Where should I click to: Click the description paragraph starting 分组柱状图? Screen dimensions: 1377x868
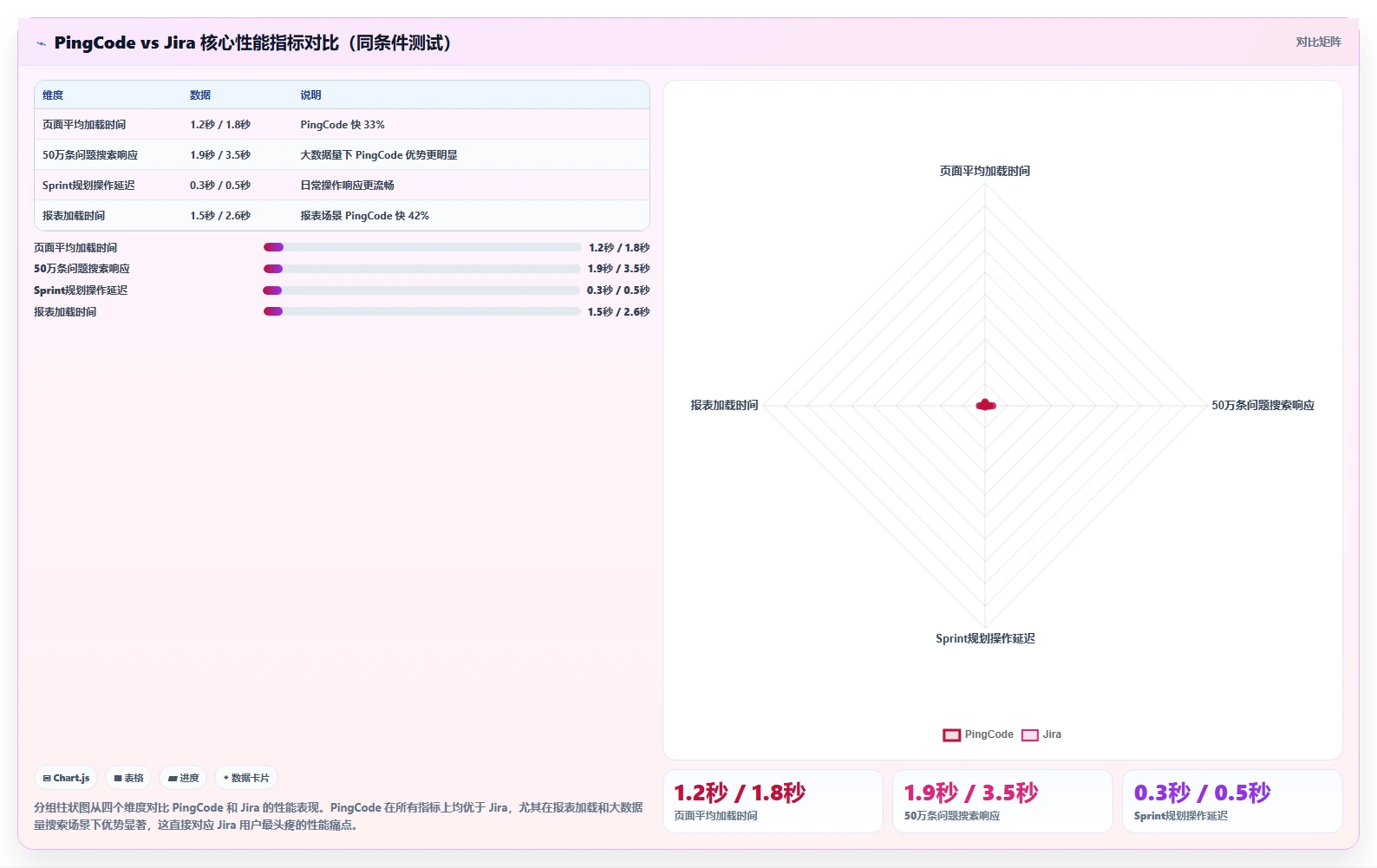pyautogui.click(x=338, y=816)
